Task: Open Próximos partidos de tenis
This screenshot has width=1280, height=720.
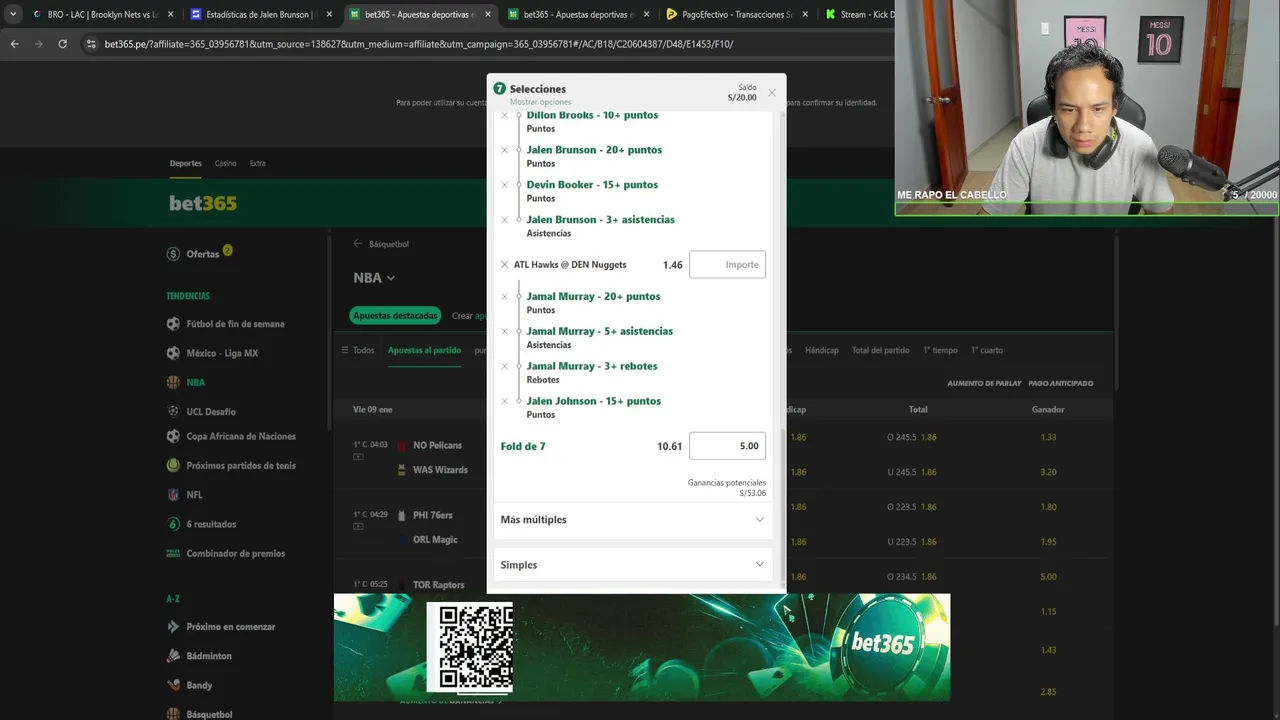Action: pos(241,465)
